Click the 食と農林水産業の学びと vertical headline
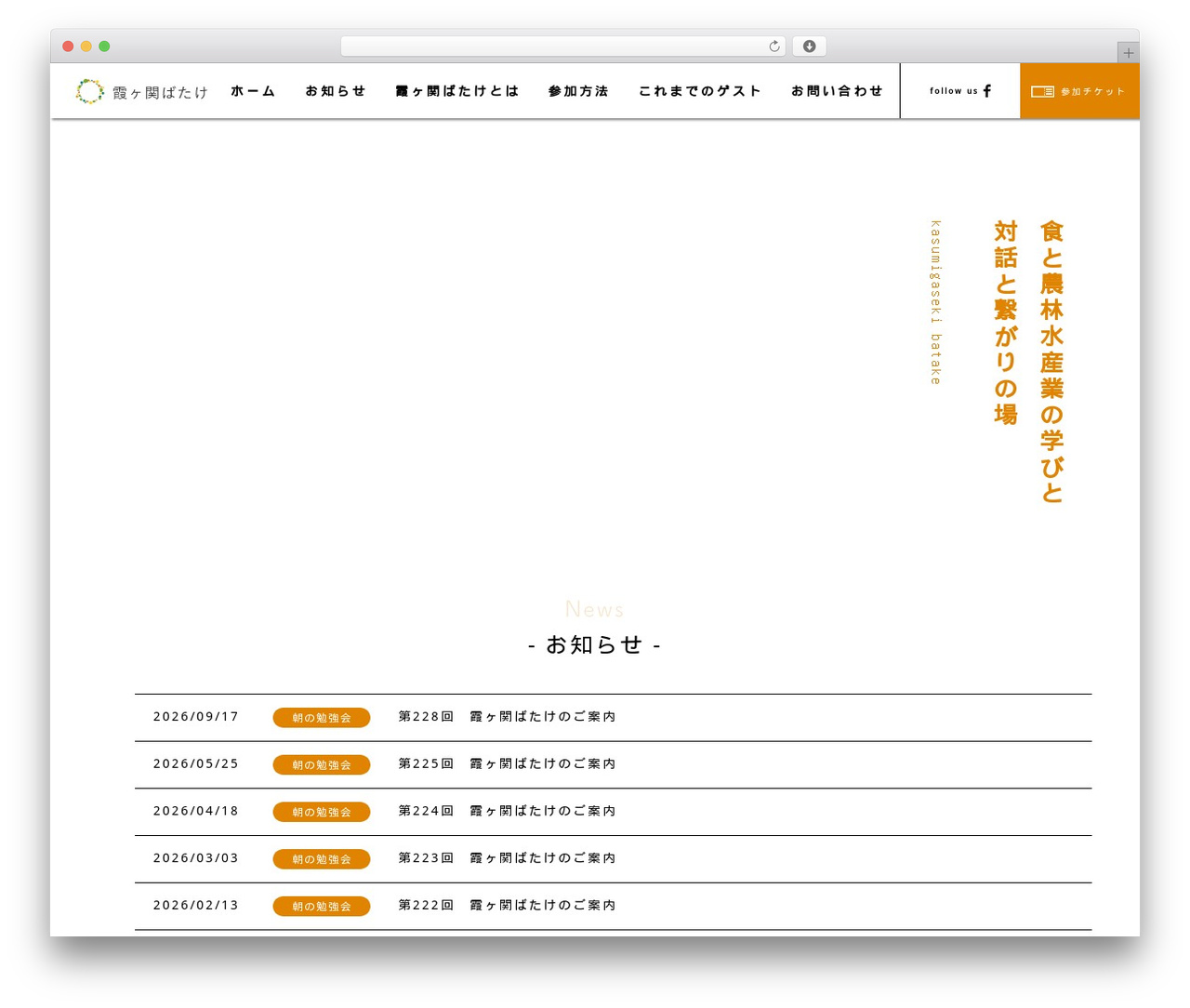Image resolution: width=1190 pixels, height=1008 pixels. tap(1051, 362)
